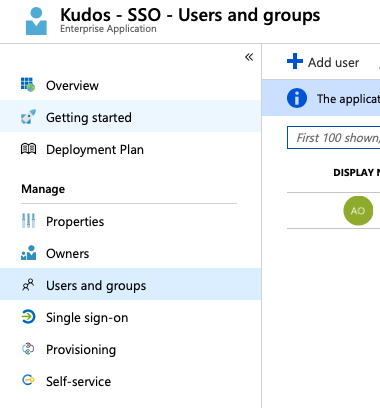Click the Deployment Plan book icon
The image size is (380, 408).
[28, 149]
